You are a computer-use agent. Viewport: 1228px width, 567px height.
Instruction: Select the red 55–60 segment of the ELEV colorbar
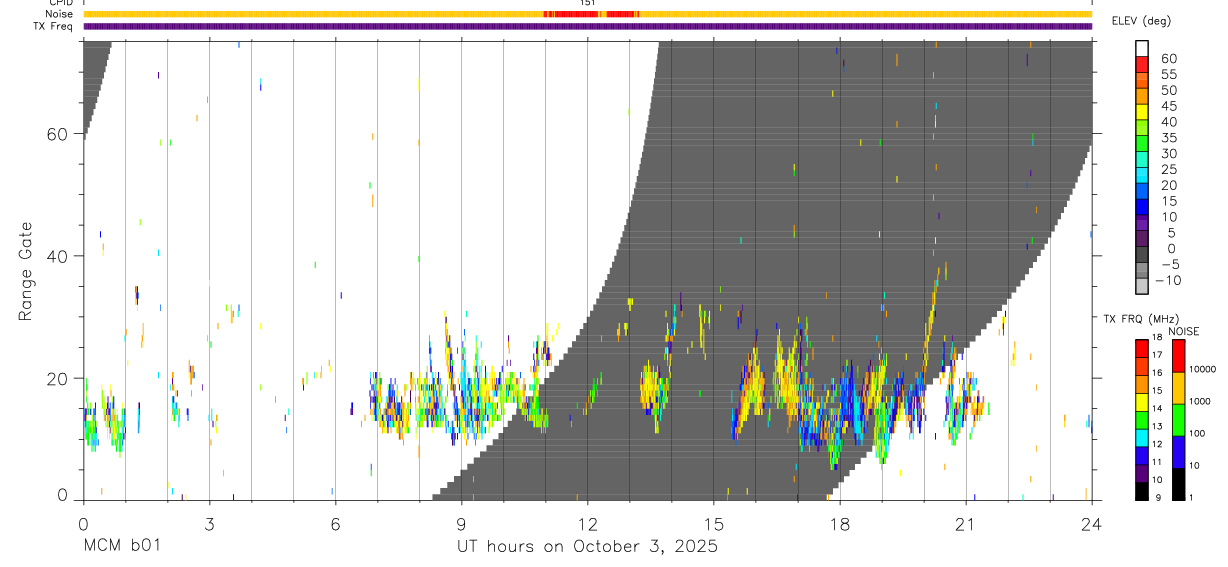pyautogui.click(x=1142, y=66)
